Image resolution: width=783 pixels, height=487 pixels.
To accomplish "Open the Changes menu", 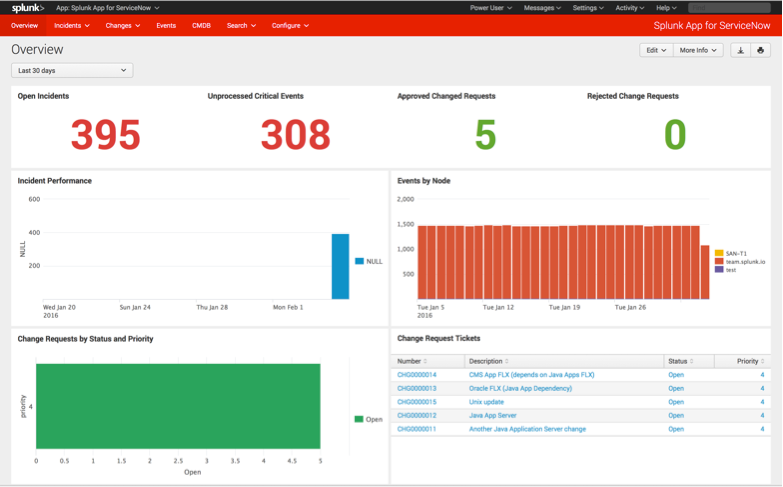I will [122, 25].
